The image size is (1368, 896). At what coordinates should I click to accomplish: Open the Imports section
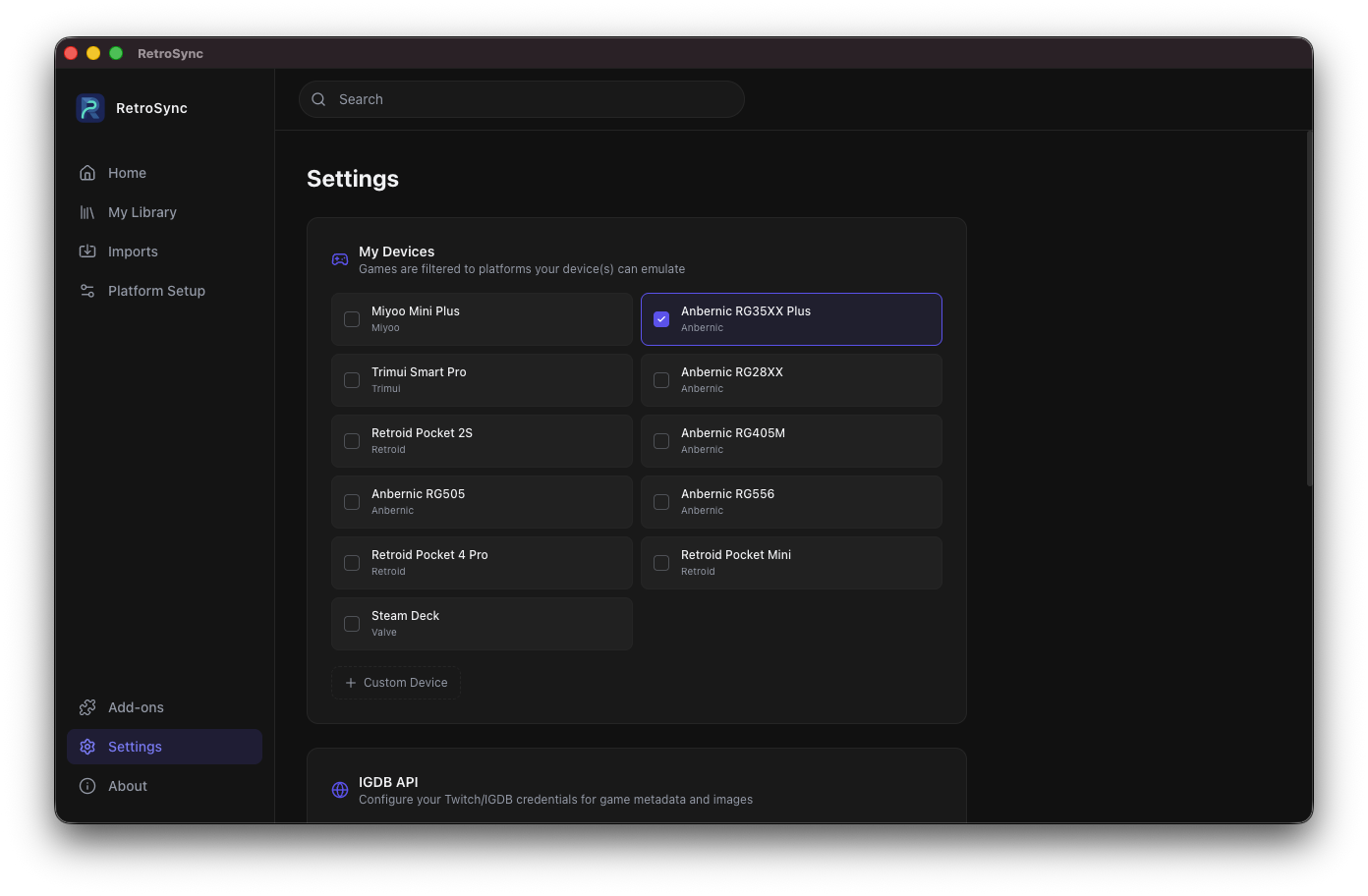coord(164,252)
